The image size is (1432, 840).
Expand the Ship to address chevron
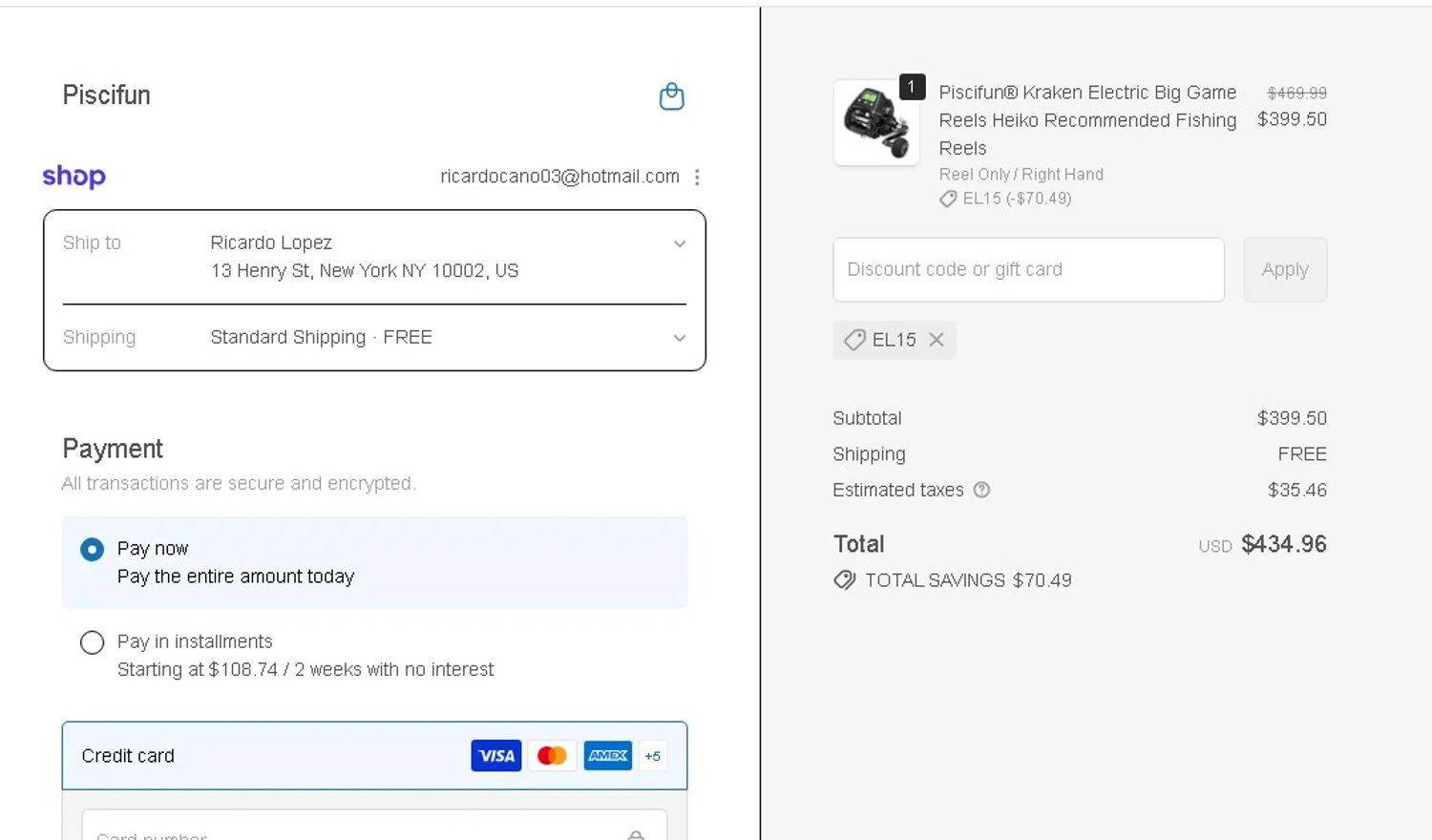click(680, 243)
